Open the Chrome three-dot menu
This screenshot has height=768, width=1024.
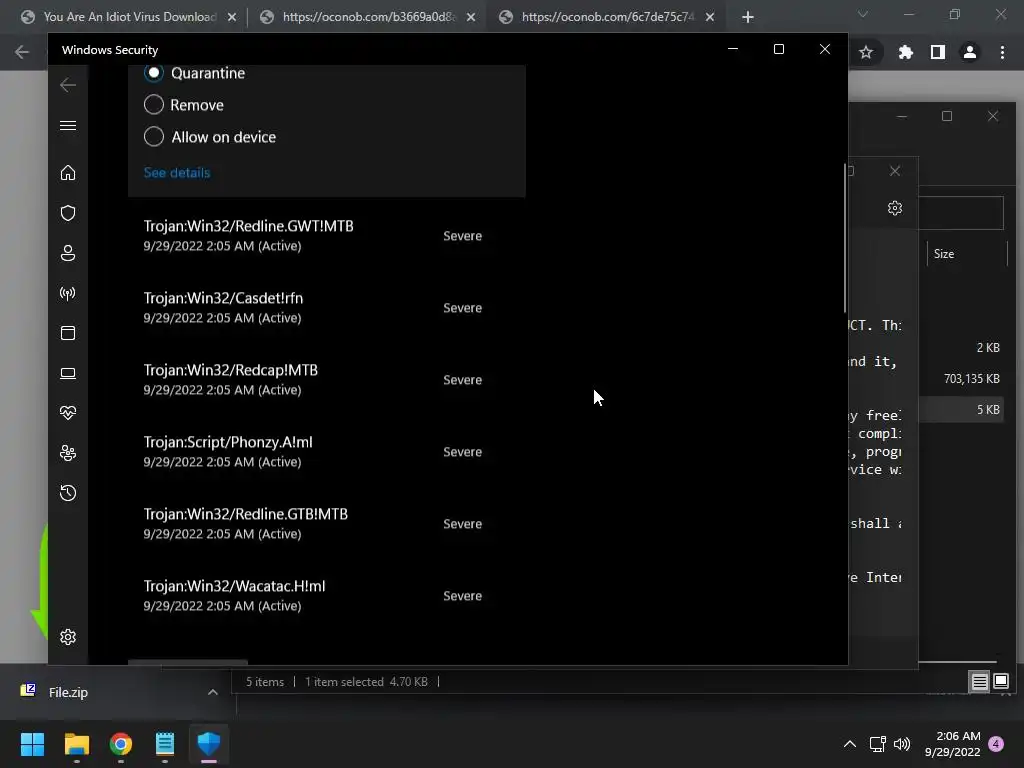[x=1002, y=52]
